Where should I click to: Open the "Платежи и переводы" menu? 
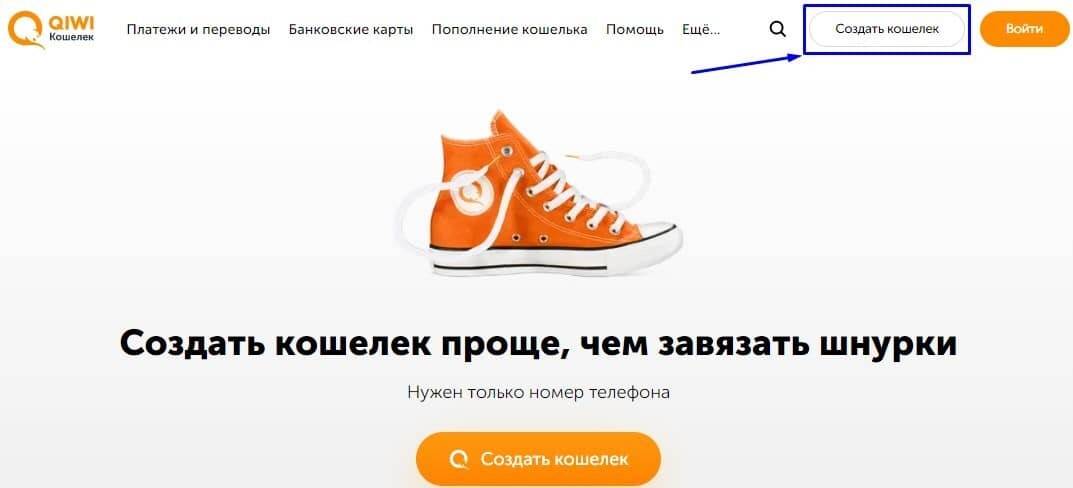[198, 29]
